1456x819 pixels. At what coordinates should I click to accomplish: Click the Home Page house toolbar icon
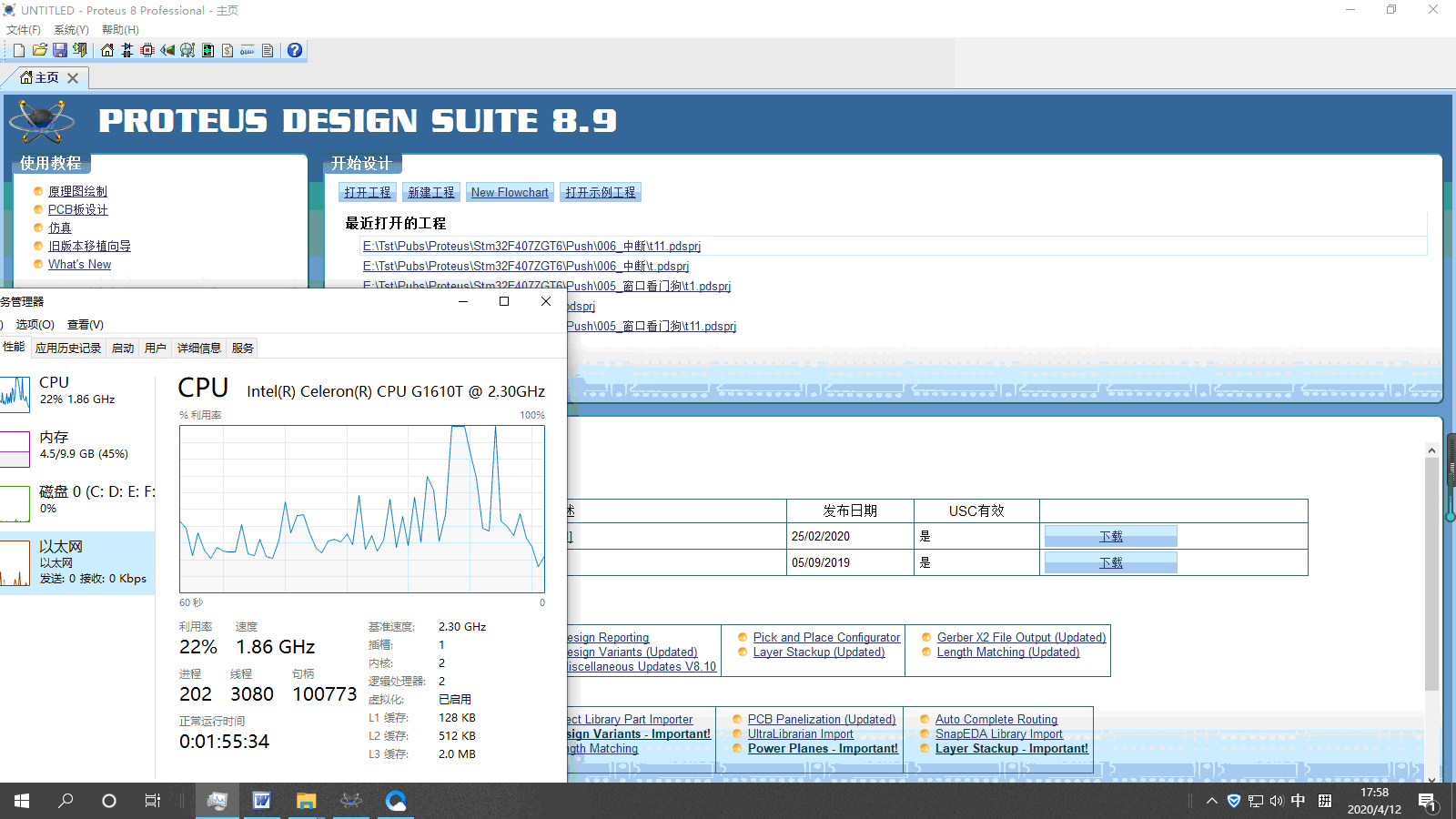click(x=107, y=50)
